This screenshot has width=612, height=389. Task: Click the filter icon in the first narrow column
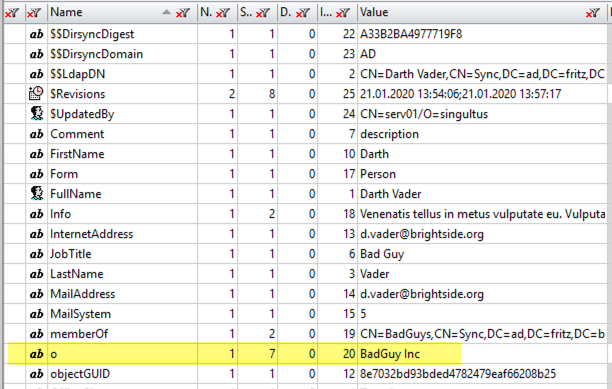[12, 13]
